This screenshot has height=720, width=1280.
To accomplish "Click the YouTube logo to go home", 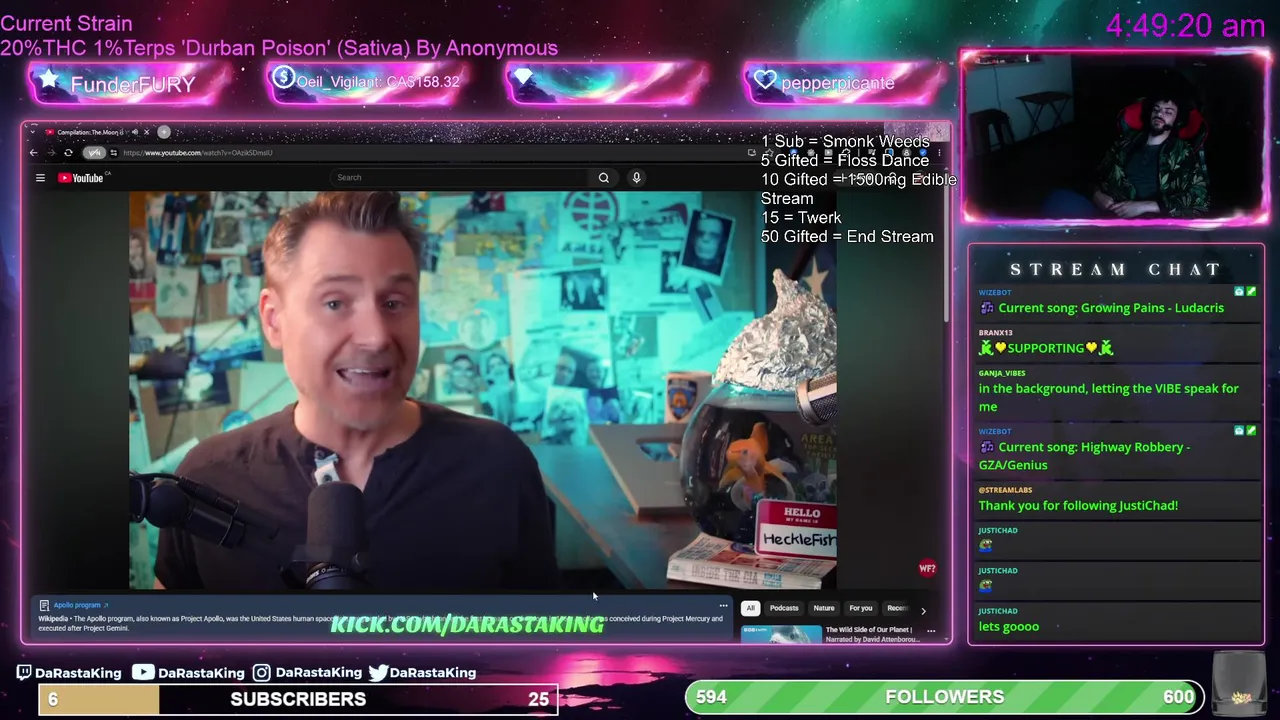I will point(83,178).
